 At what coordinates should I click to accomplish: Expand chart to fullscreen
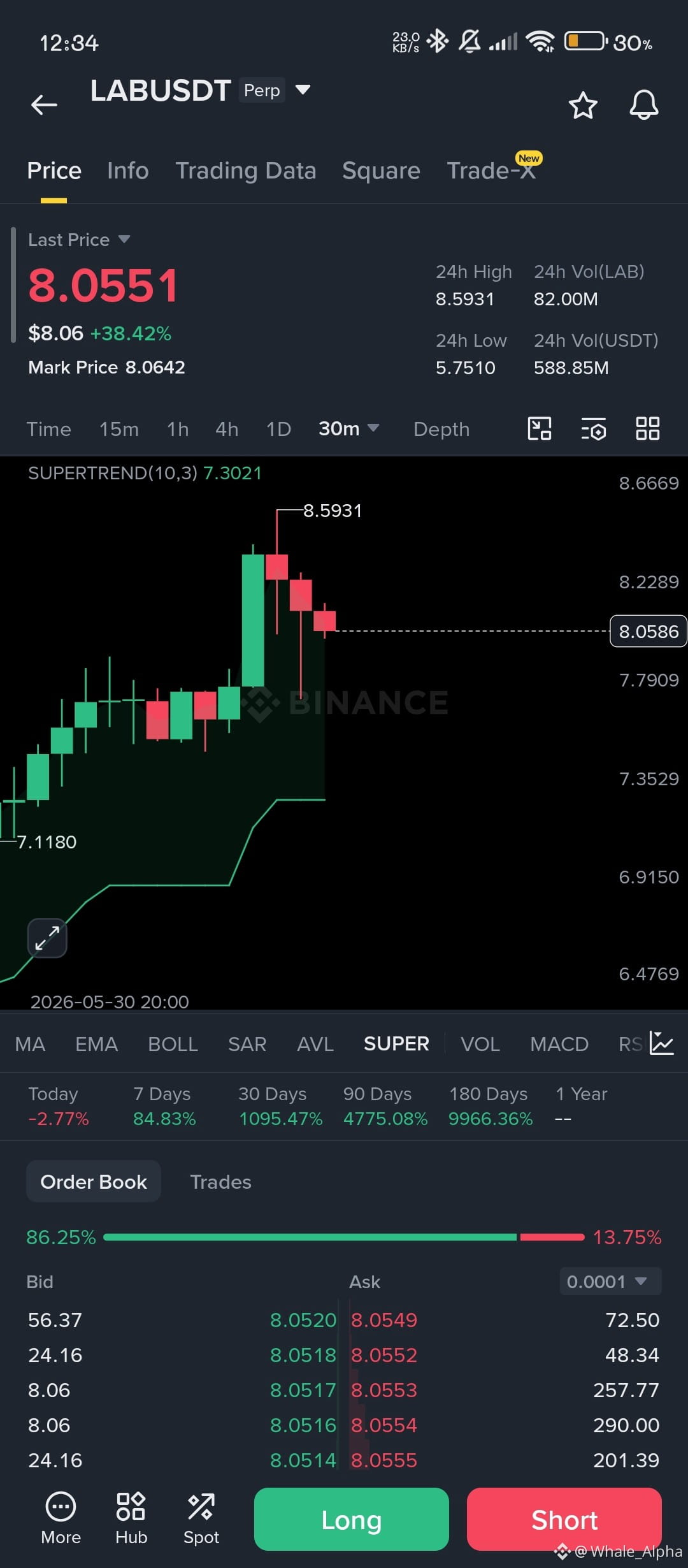pyautogui.click(x=47, y=938)
